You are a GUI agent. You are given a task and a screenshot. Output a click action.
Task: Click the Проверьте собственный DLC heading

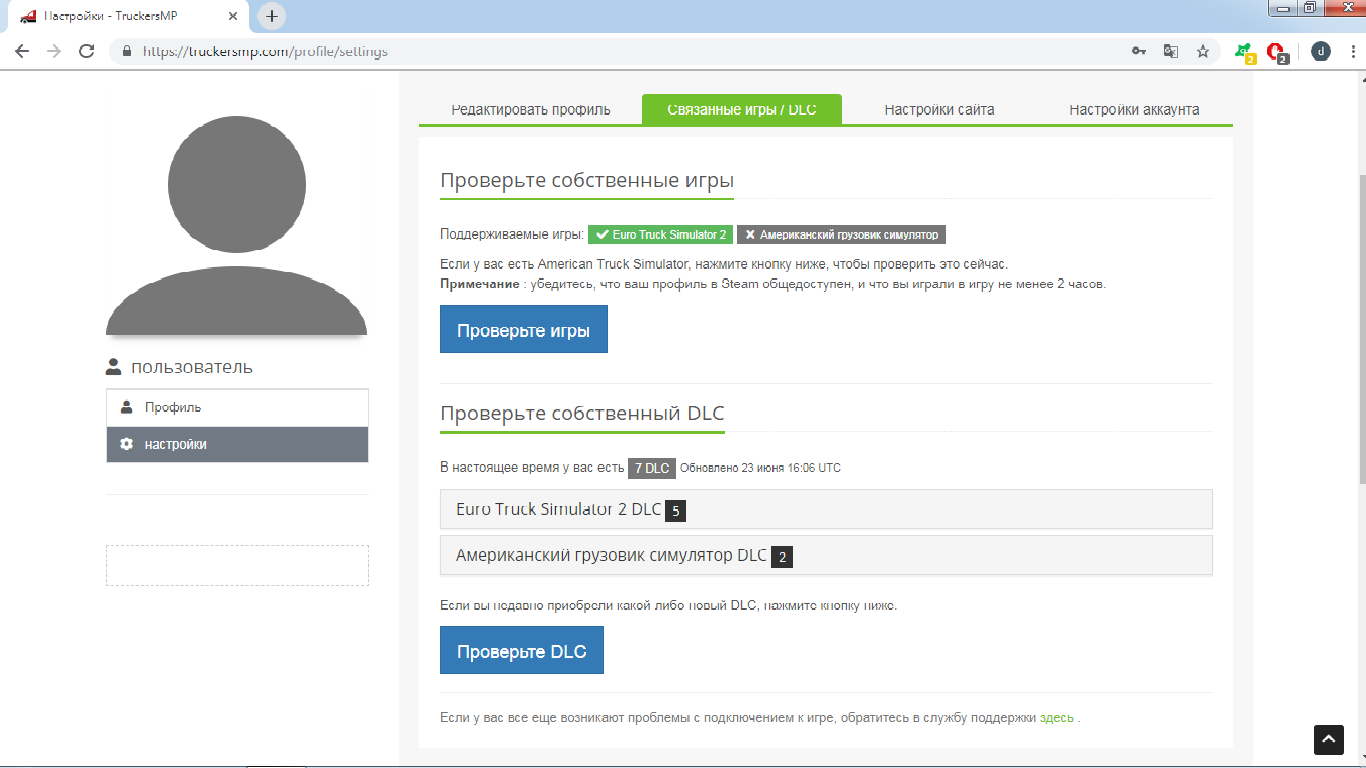[582, 414]
